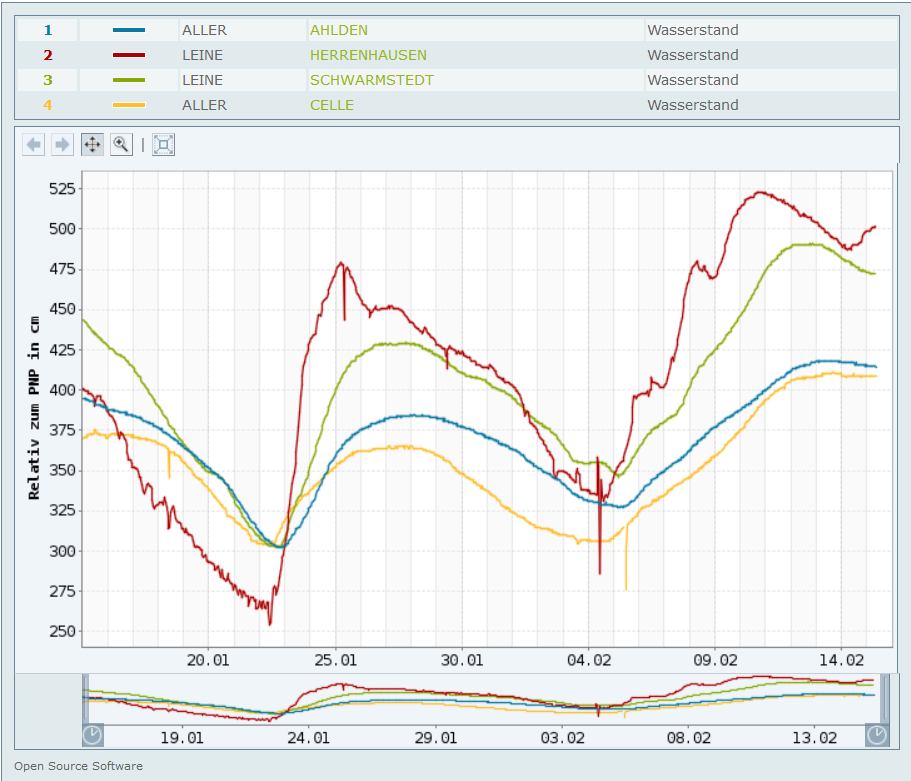Click the yellow line swatch for CELLE

coord(129,105)
